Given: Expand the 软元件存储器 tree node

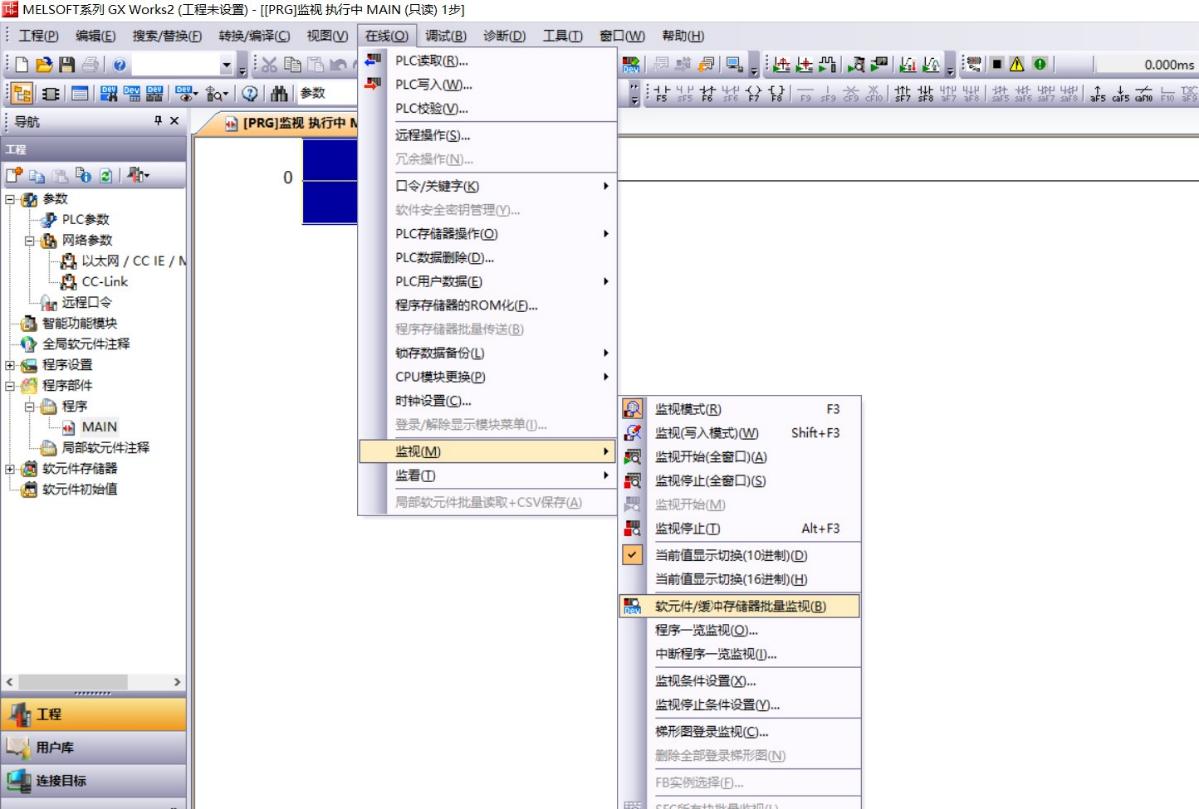Looking at the screenshot, I should pos(10,468).
